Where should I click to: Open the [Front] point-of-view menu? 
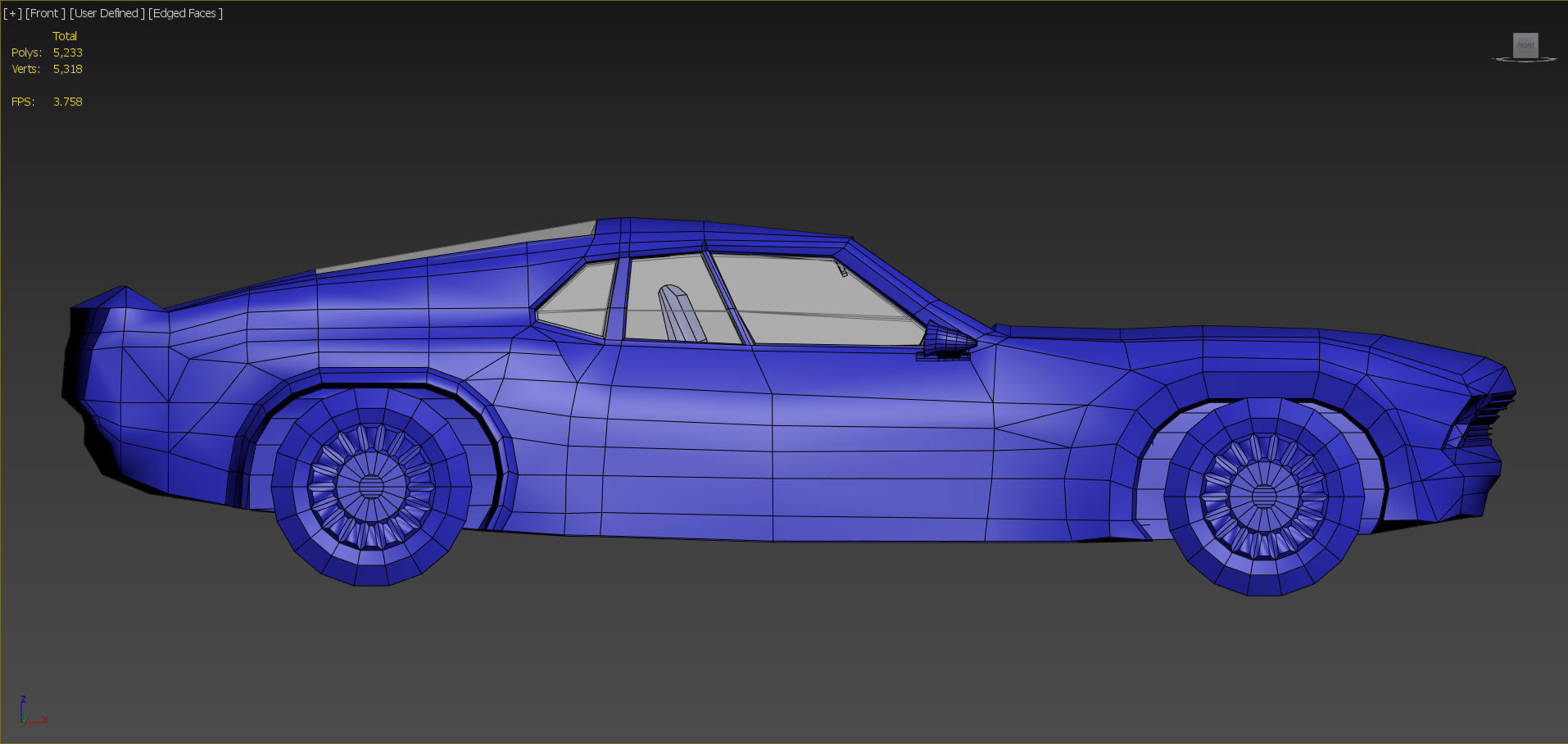(x=45, y=13)
